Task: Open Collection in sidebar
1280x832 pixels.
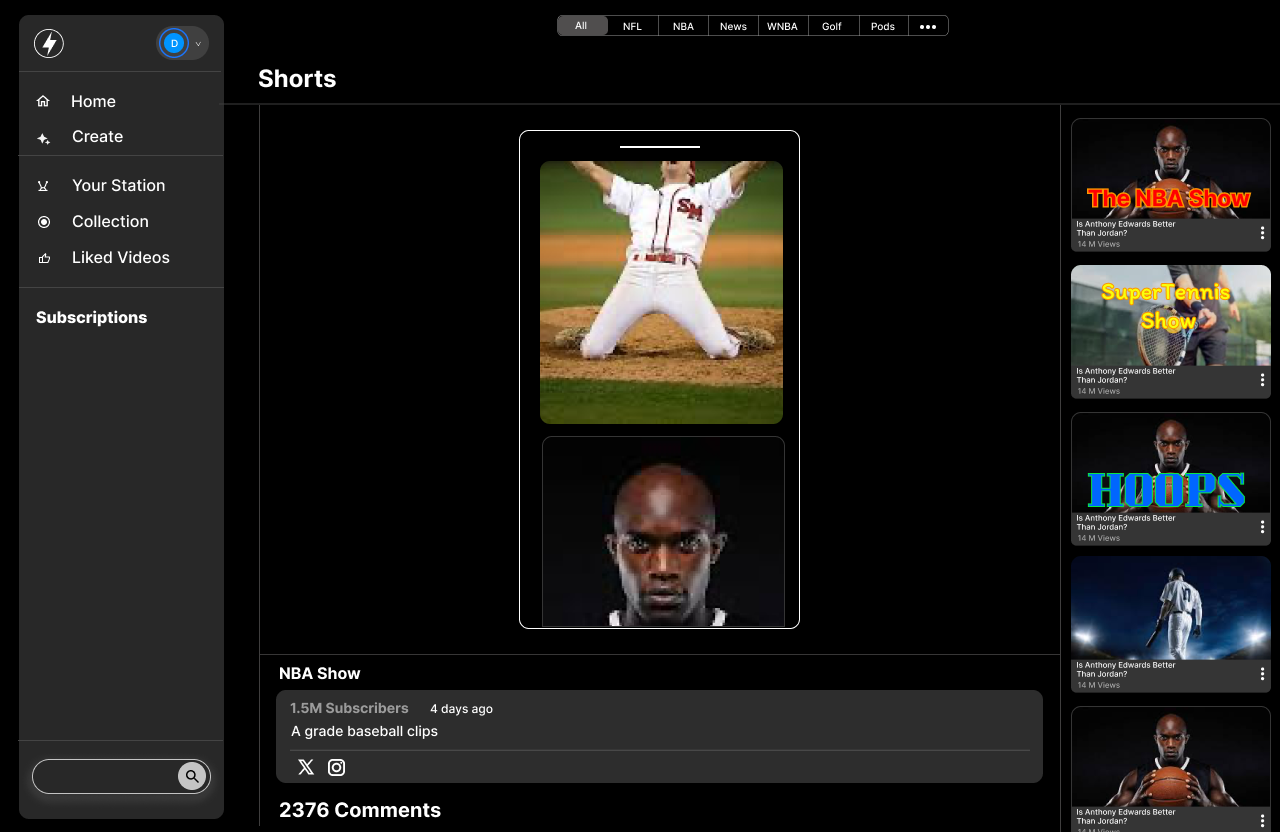Action: (x=110, y=222)
